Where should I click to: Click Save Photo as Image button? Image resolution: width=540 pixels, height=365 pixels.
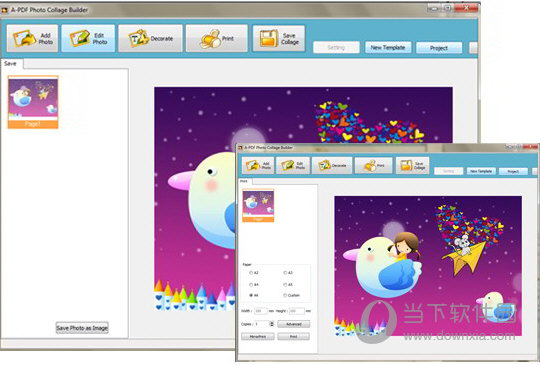tap(82, 328)
